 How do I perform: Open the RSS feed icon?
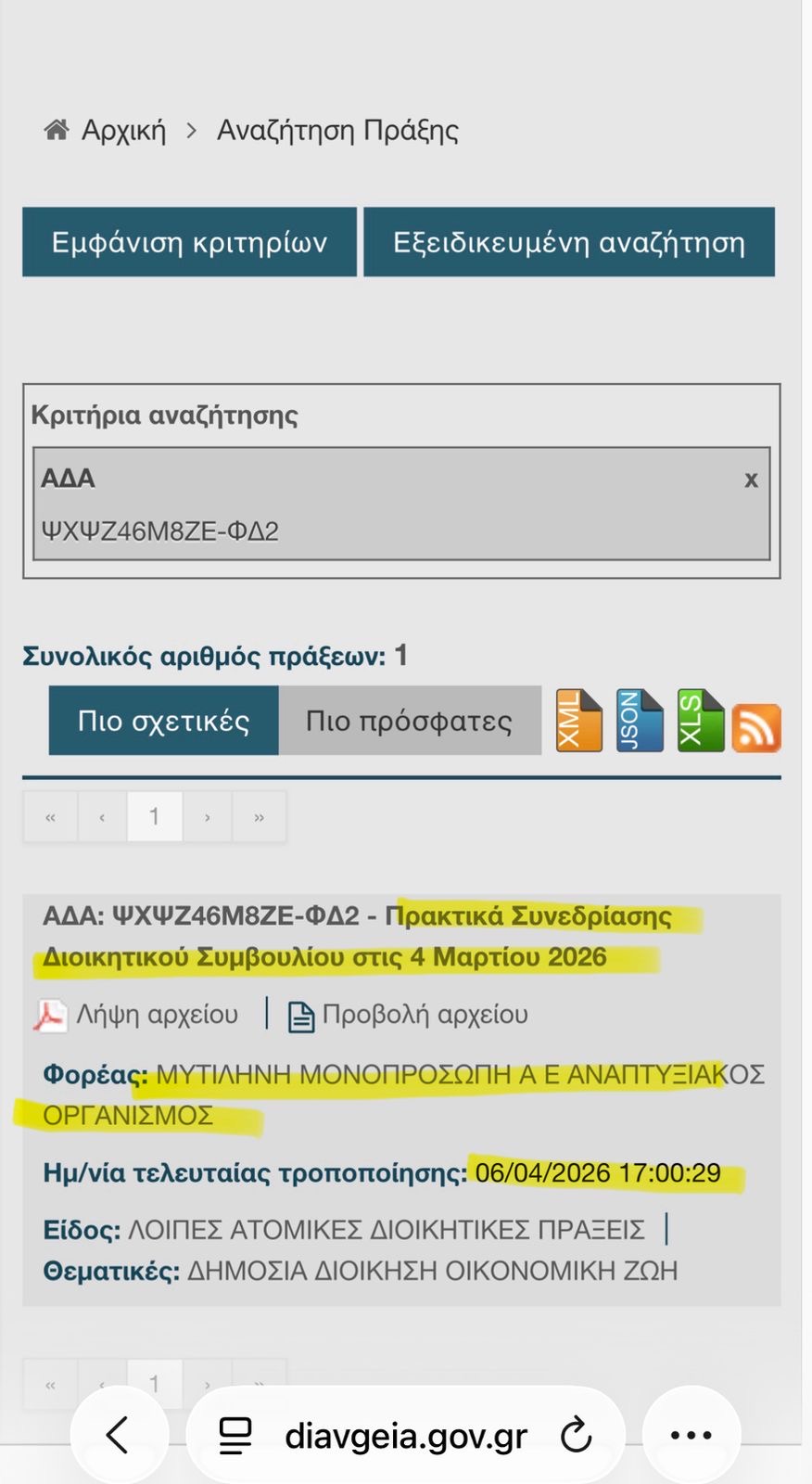point(756,727)
